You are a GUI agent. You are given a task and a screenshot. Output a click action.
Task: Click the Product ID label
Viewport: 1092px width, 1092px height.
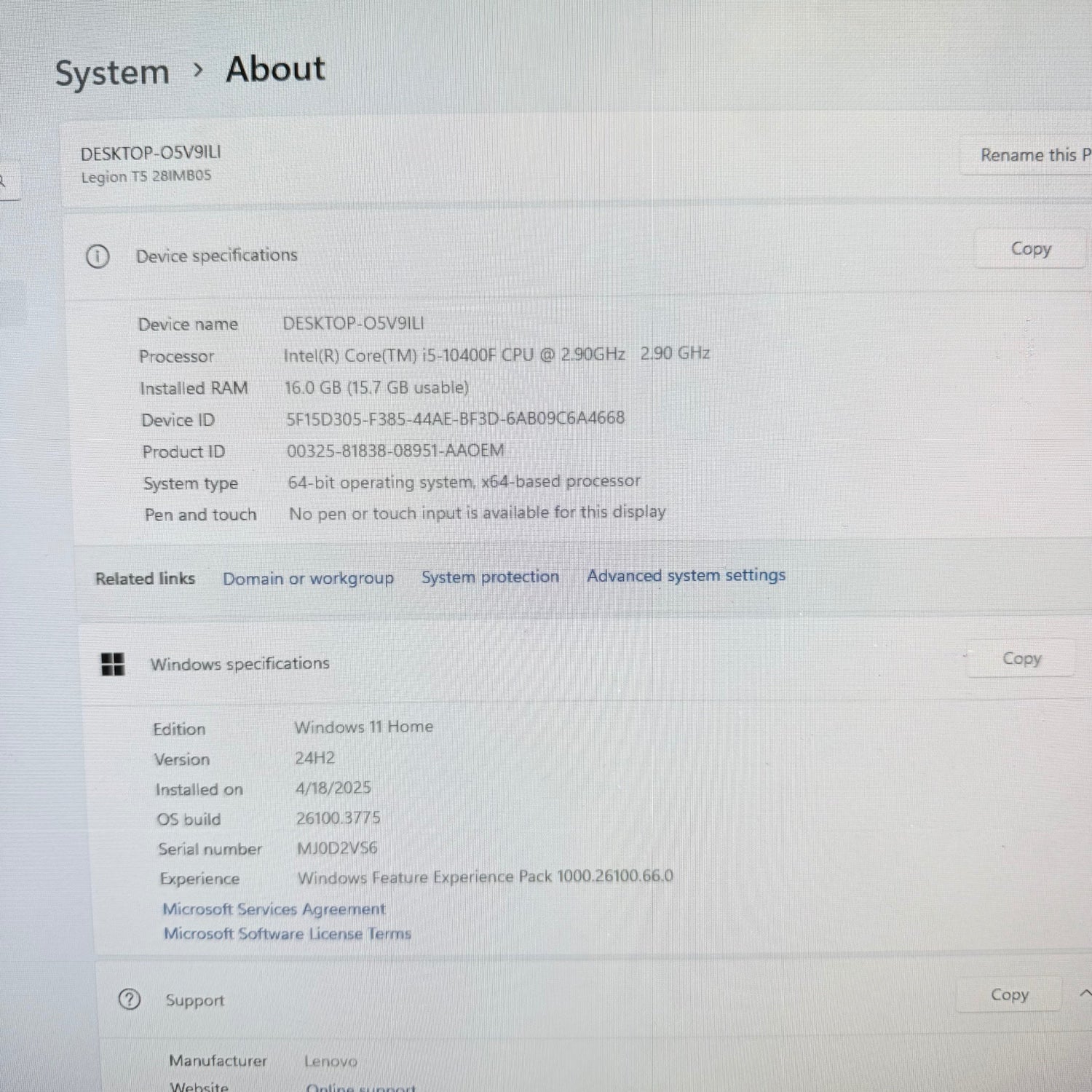pyautogui.click(x=183, y=452)
